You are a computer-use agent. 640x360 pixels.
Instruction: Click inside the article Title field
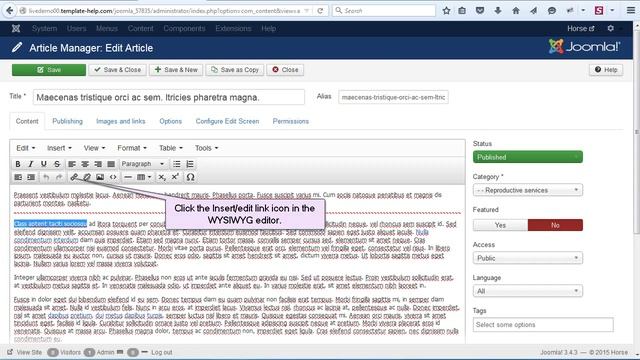point(169,98)
